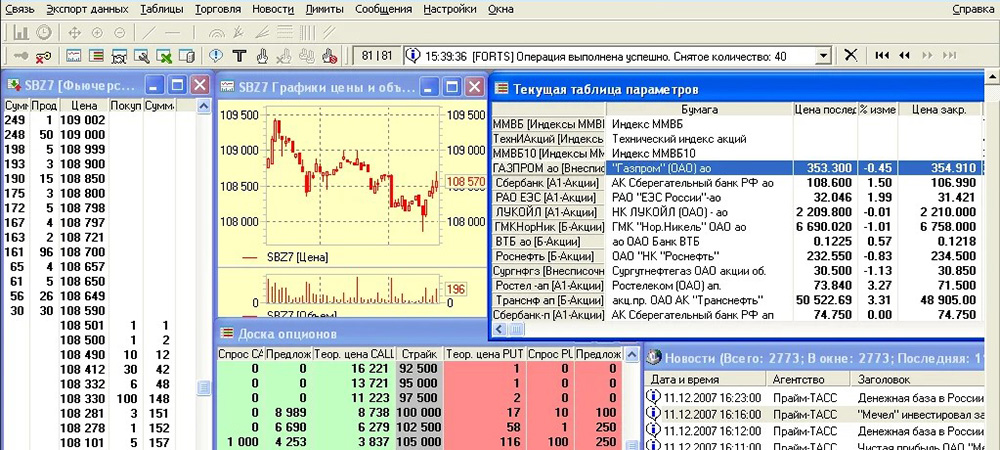Click the zoom in (plus) chart icon

(97, 32)
